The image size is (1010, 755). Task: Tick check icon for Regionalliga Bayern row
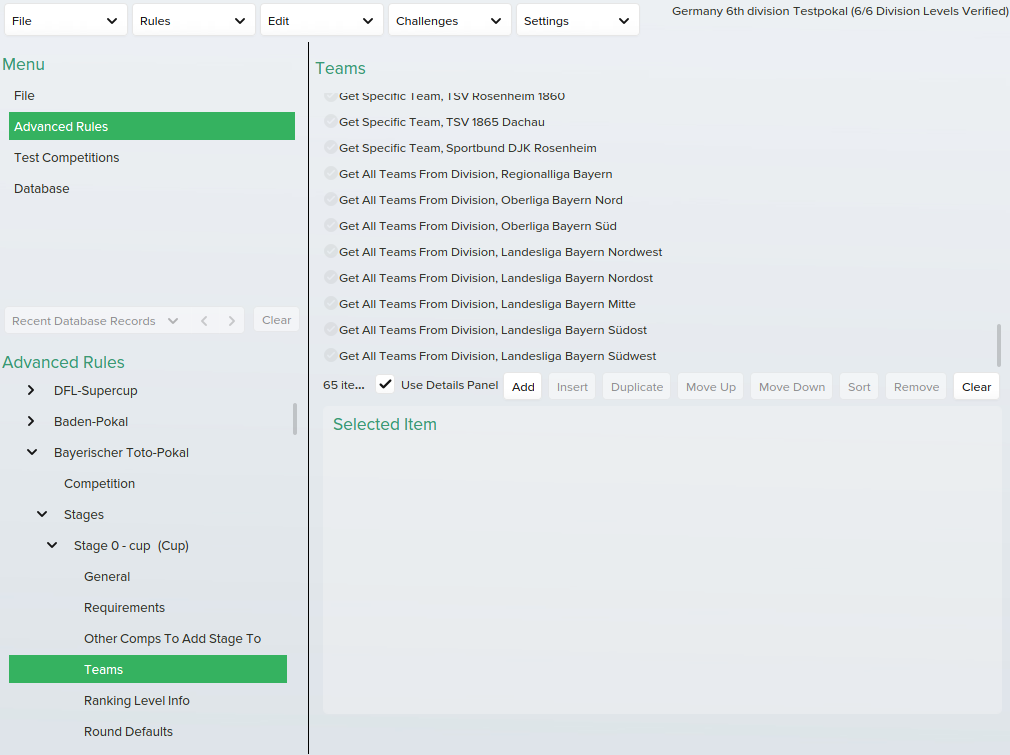(x=330, y=173)
